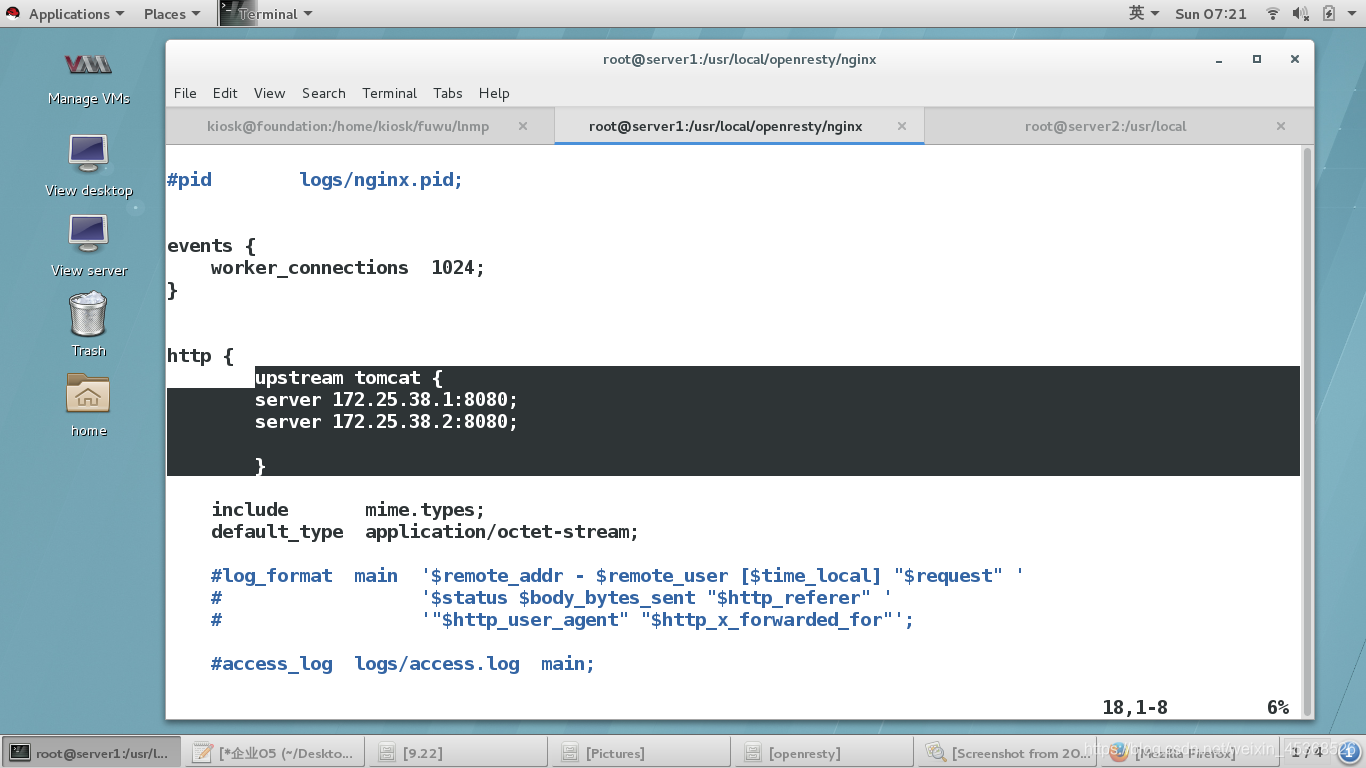
Task: Click the '6%' file position indicator
Action: tap(1278, 708)
